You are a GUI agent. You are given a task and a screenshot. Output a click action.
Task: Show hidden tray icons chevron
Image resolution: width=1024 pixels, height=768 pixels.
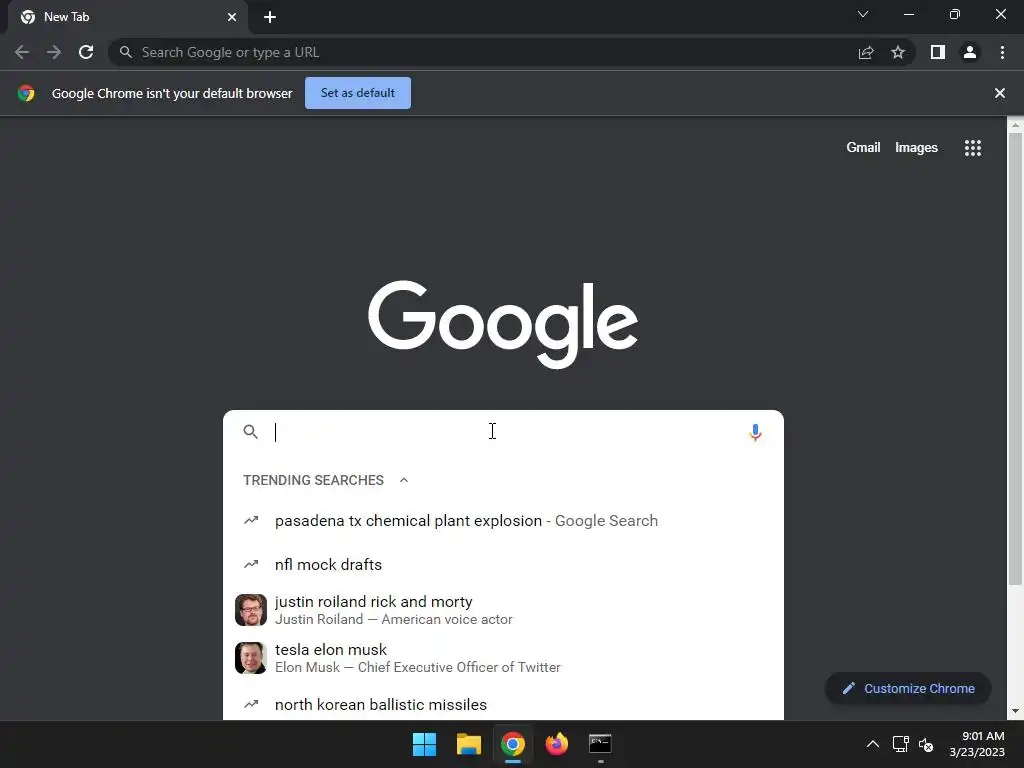tap(872, 744)
